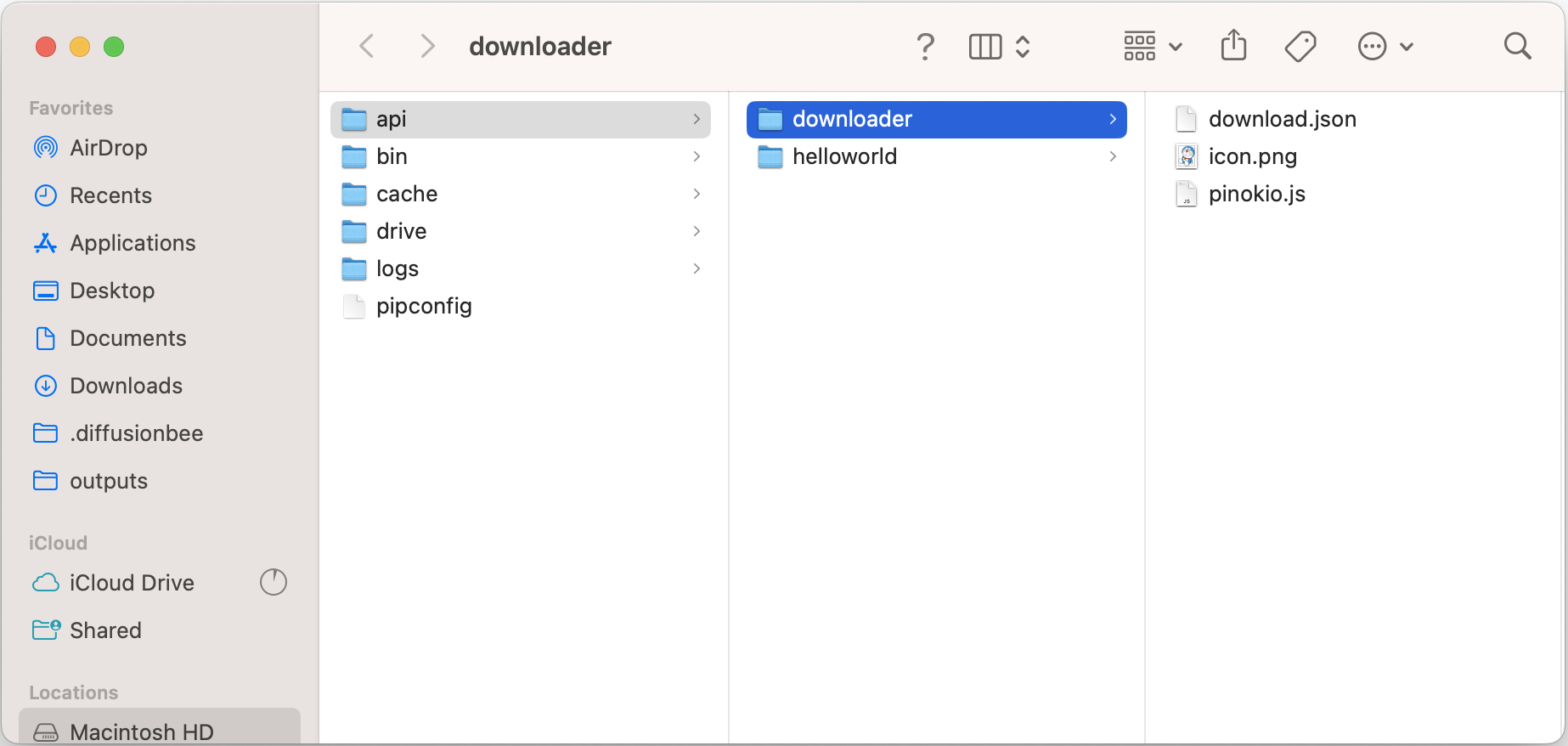This screenshot has height=746, width=1568.
Task: Open the Tags editor icon
Action: (1300, 46)
